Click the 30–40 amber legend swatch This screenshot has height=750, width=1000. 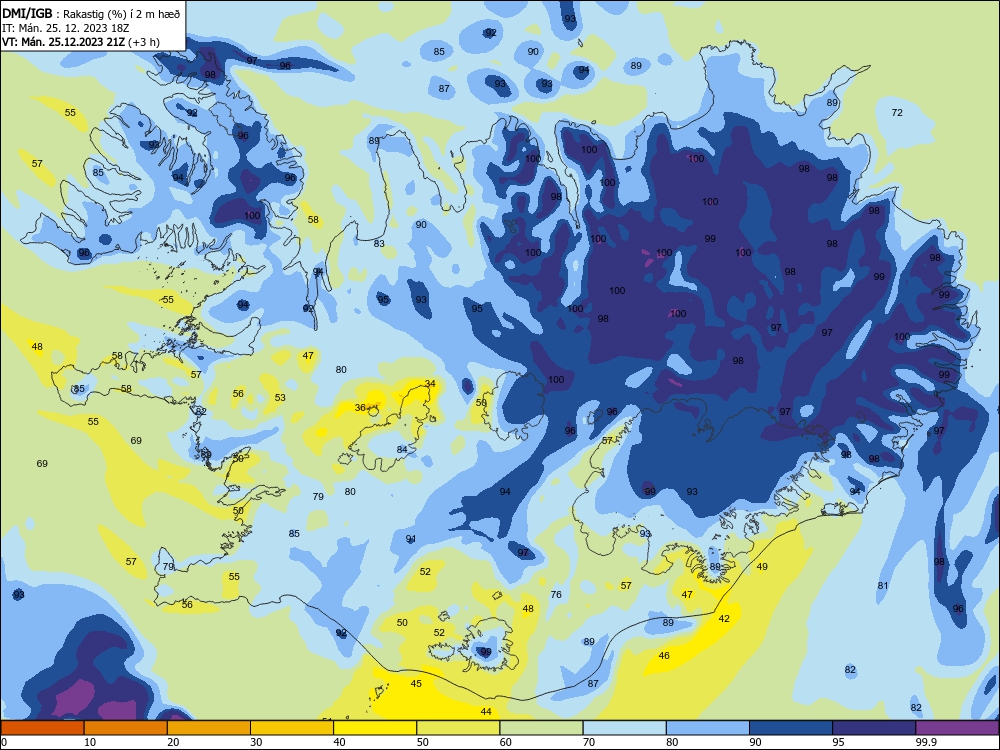[292, 728]
